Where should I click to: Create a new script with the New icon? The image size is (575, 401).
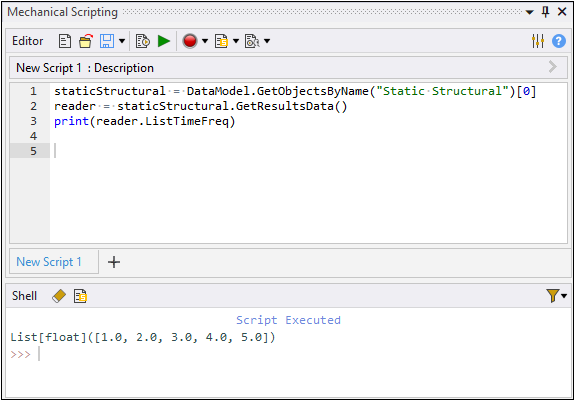[65, 41]
